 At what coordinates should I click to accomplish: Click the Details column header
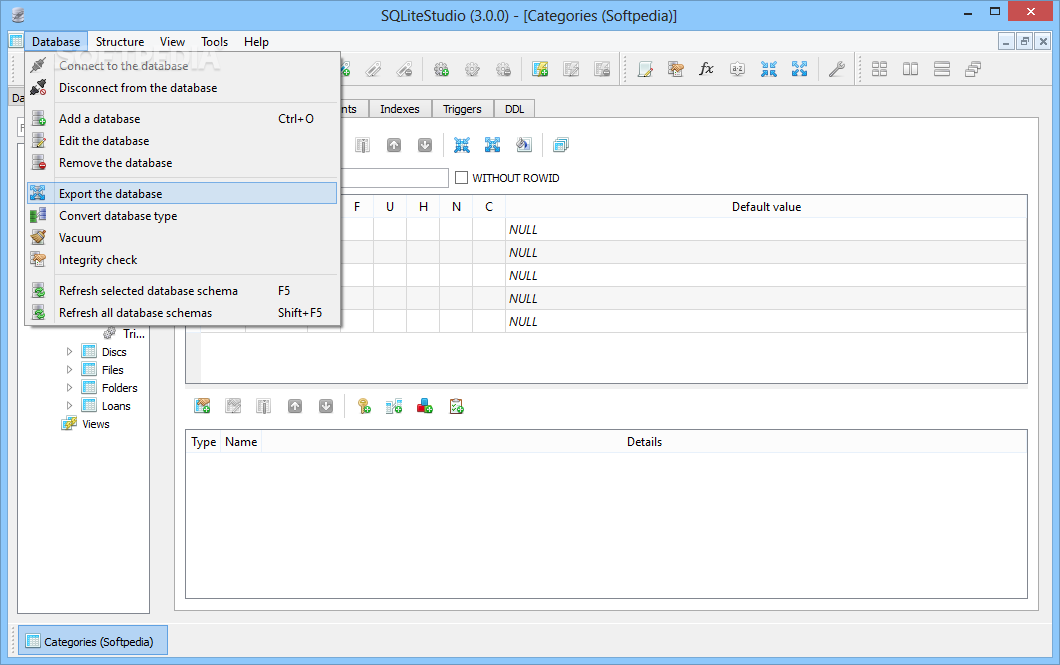[x=644, y=442]
